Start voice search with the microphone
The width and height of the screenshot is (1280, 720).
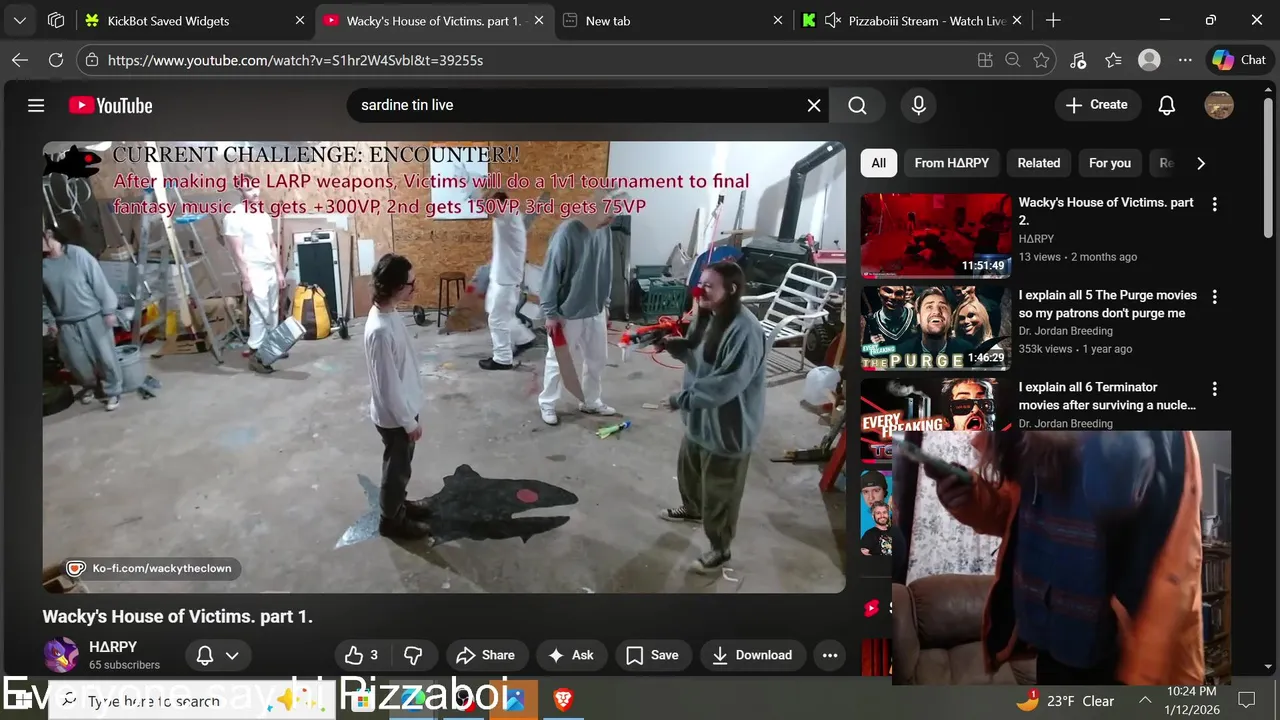(918, 105)
